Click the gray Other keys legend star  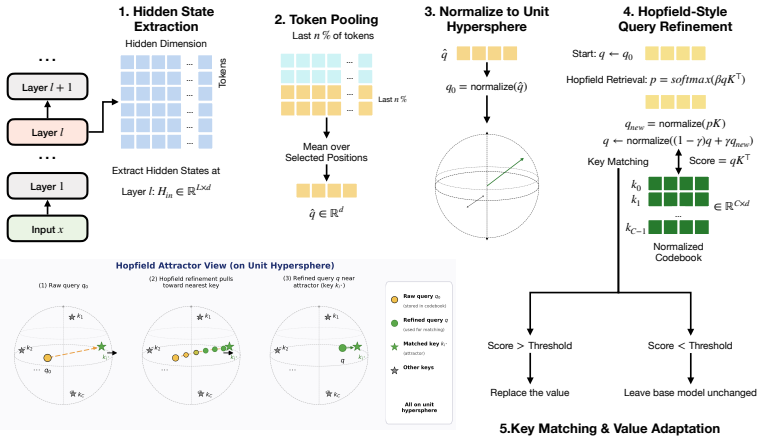point(395,370)
